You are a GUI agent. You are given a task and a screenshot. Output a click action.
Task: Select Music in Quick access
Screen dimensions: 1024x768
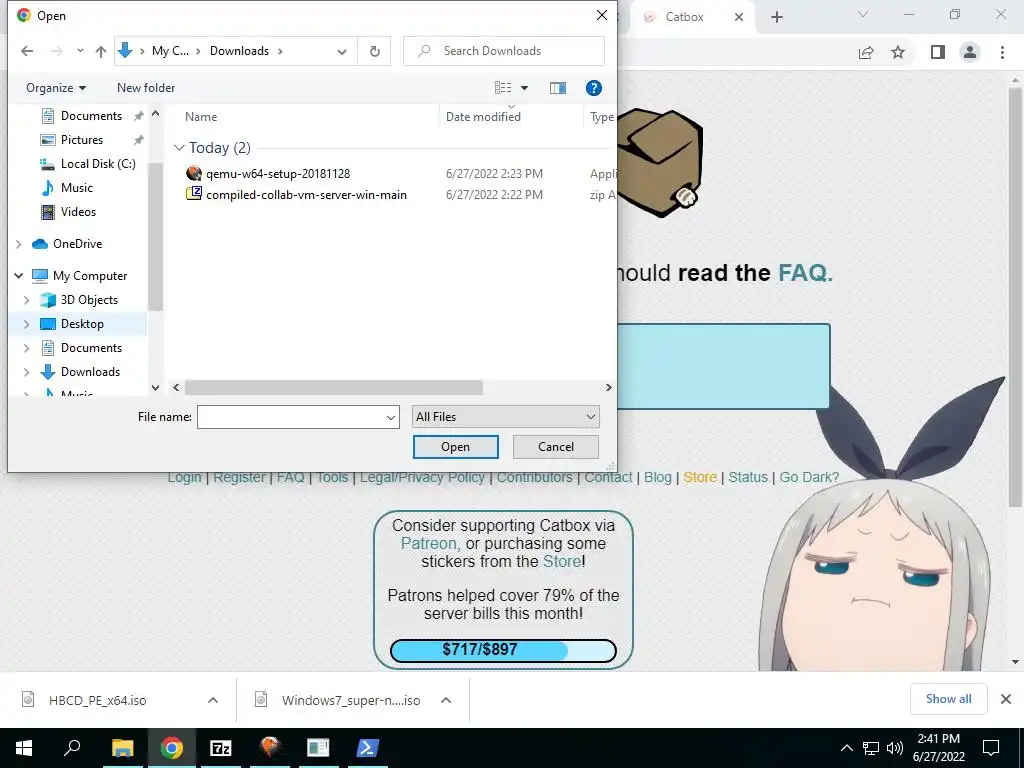[76, 188]
